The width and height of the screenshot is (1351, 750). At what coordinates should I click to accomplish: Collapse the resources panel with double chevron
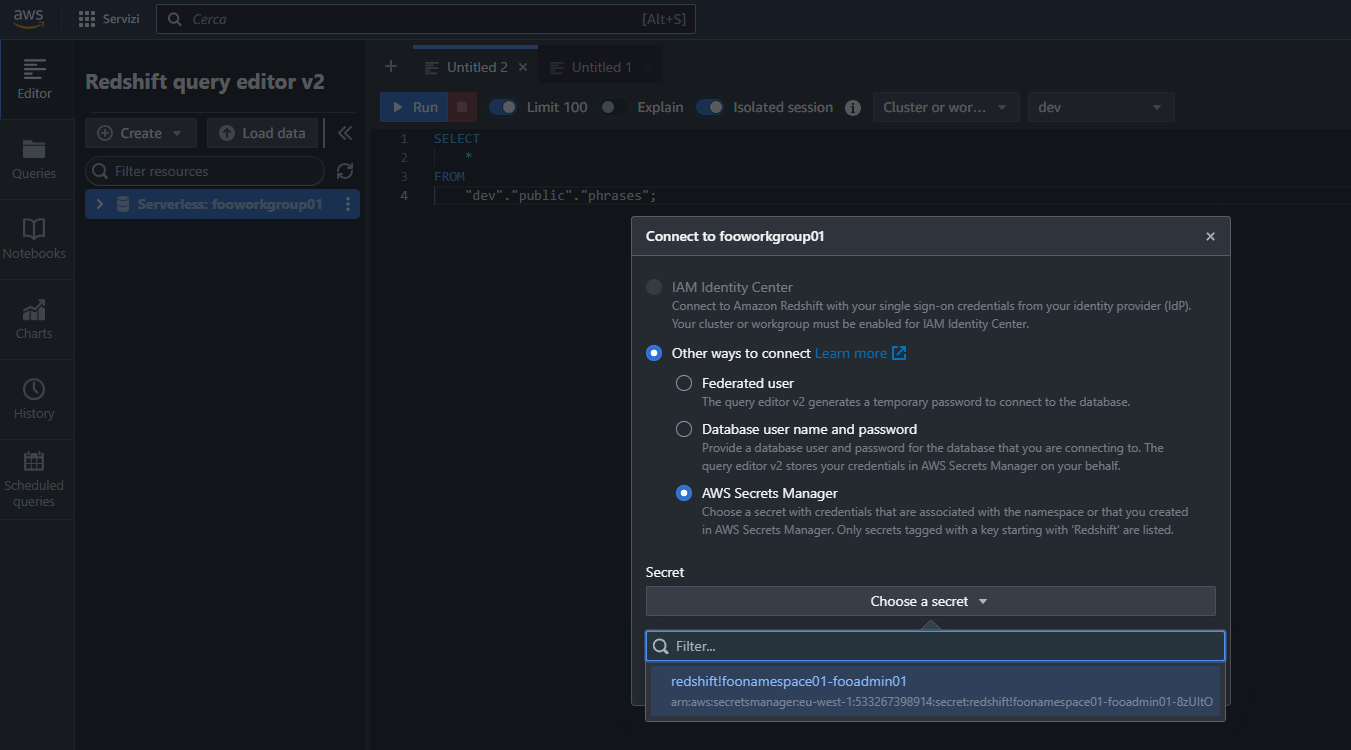pos(344,133)
